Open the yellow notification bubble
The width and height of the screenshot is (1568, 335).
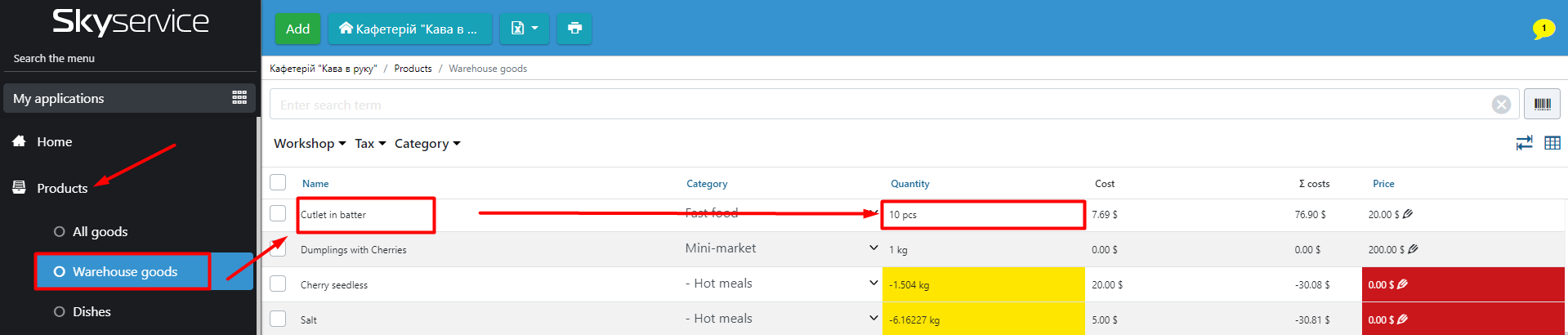(1543, 29)
